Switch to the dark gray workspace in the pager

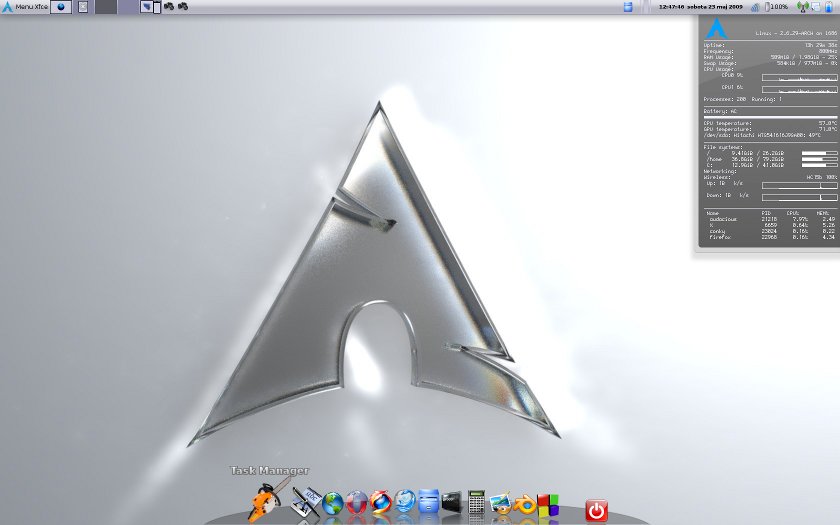click(x=106, y=7)
